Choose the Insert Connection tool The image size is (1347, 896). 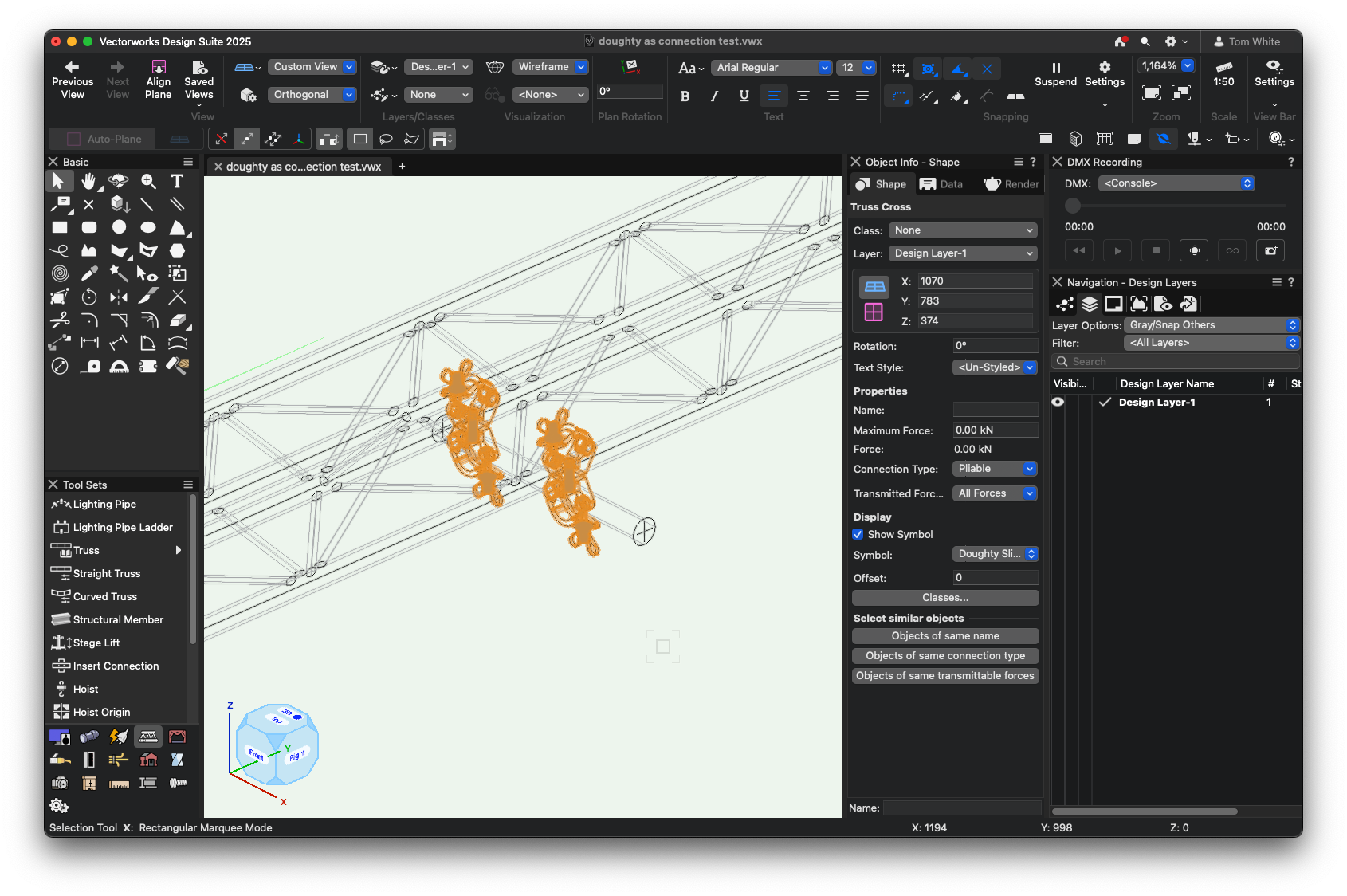tap(116, 666)
